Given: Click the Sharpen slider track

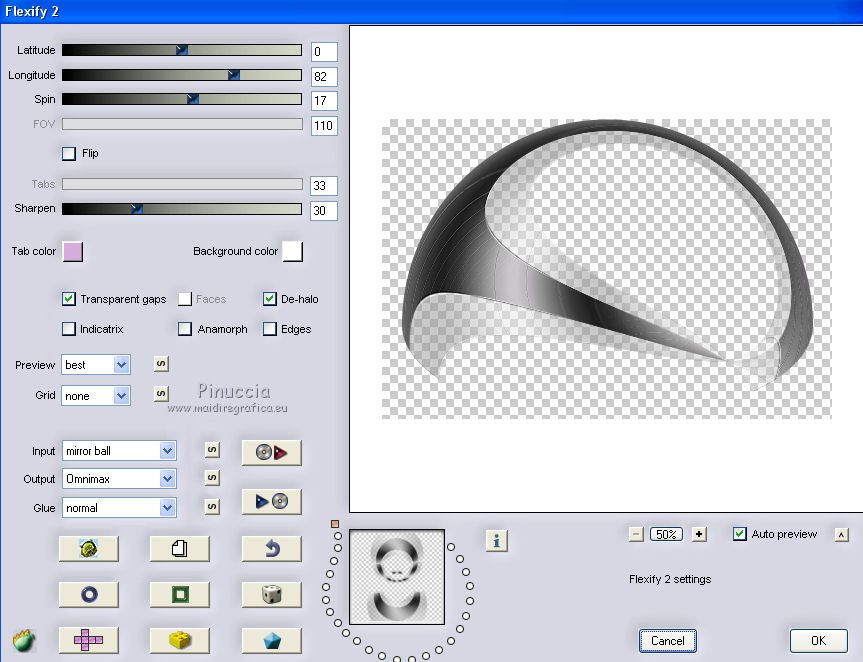Looking at the screenshot, I should click(x=182, y=209).
